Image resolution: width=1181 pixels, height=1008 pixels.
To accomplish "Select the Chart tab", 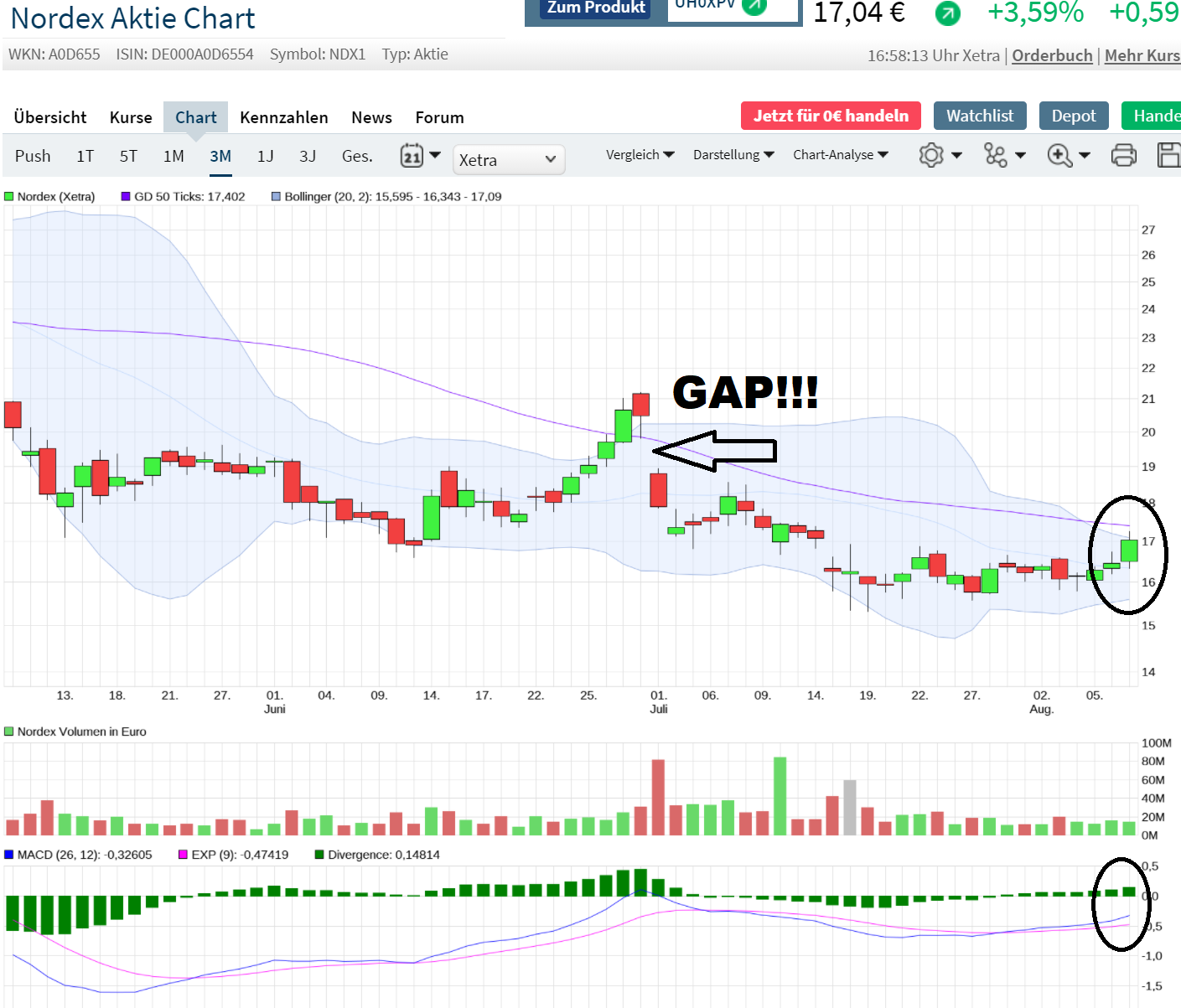I will pos(196,117).
